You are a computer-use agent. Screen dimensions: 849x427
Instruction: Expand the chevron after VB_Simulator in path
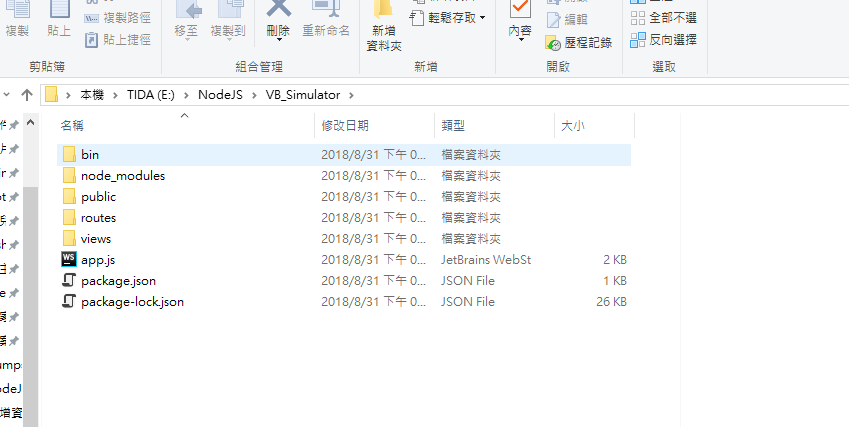pyautogui.click(x=351, y=95)
